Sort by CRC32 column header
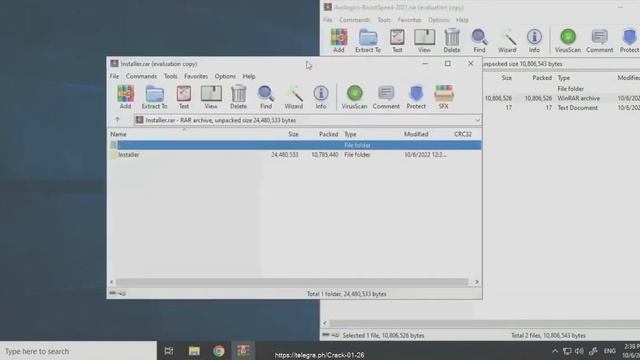Viewport: 640px width, 360px height. (463, 134)
